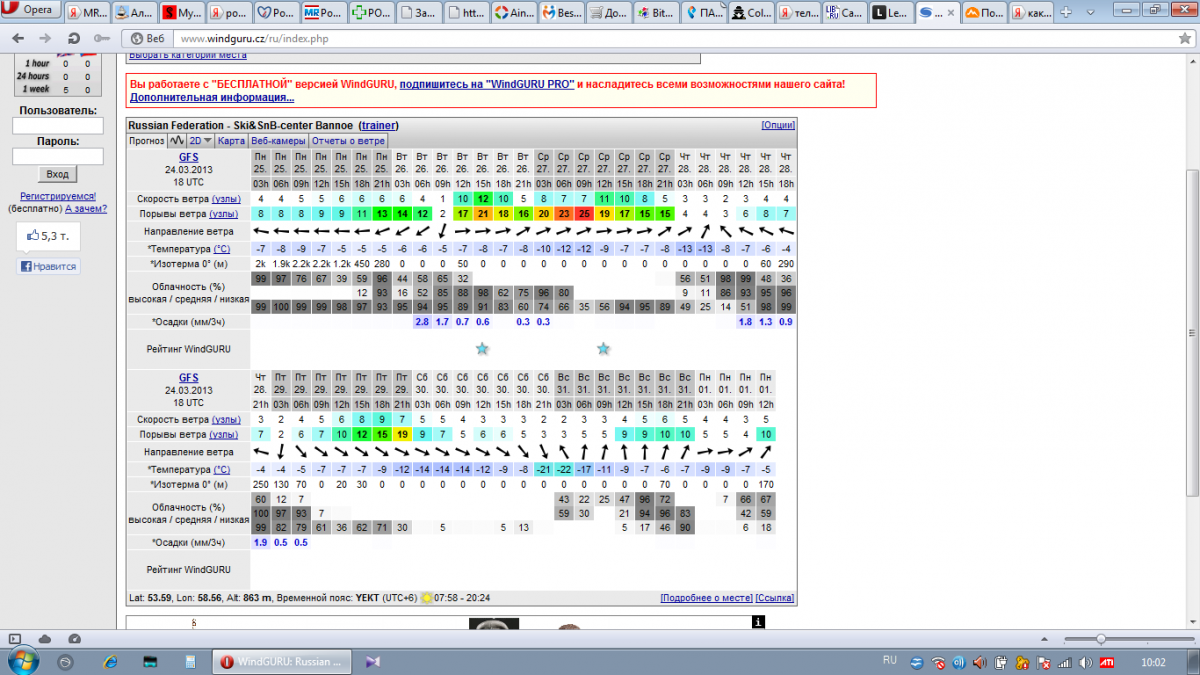Image resolution: width=1200 pixels, height=675 pixels.
Task: Select the Прогноз forecast tab
Action: (147, 141)
